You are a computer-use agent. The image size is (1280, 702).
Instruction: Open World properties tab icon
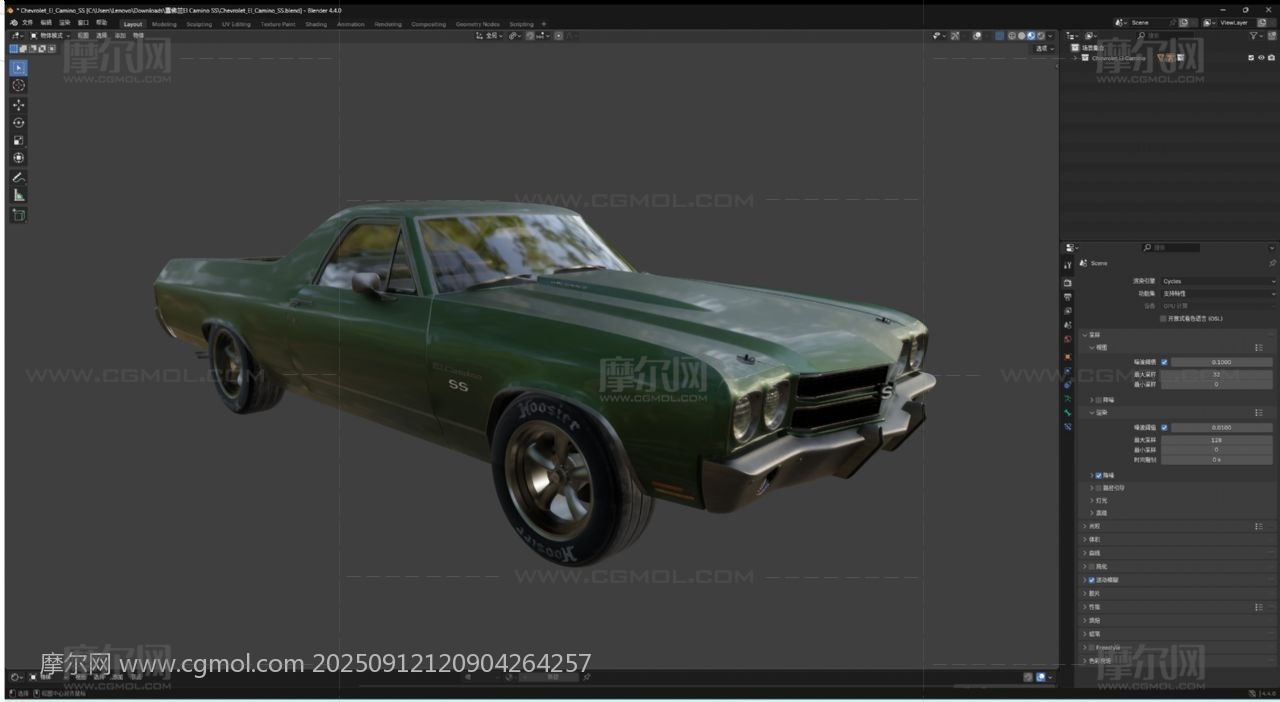pyautogui.click(x=1068, y=340)
